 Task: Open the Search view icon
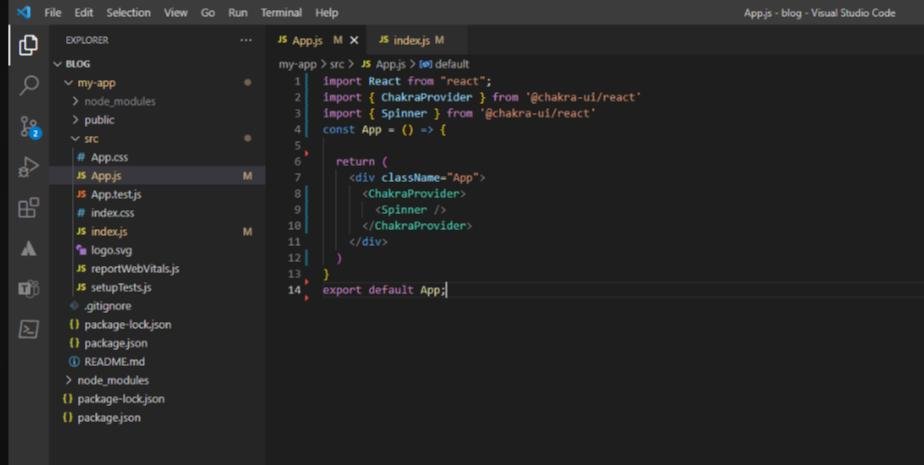point(28,85)
